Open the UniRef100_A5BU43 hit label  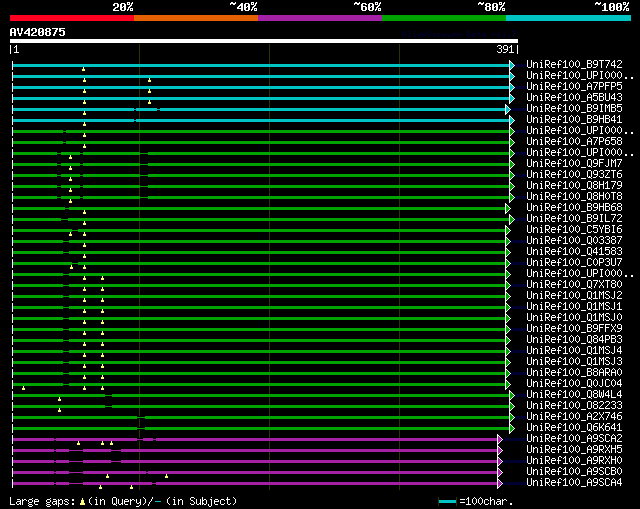(574, 98)
